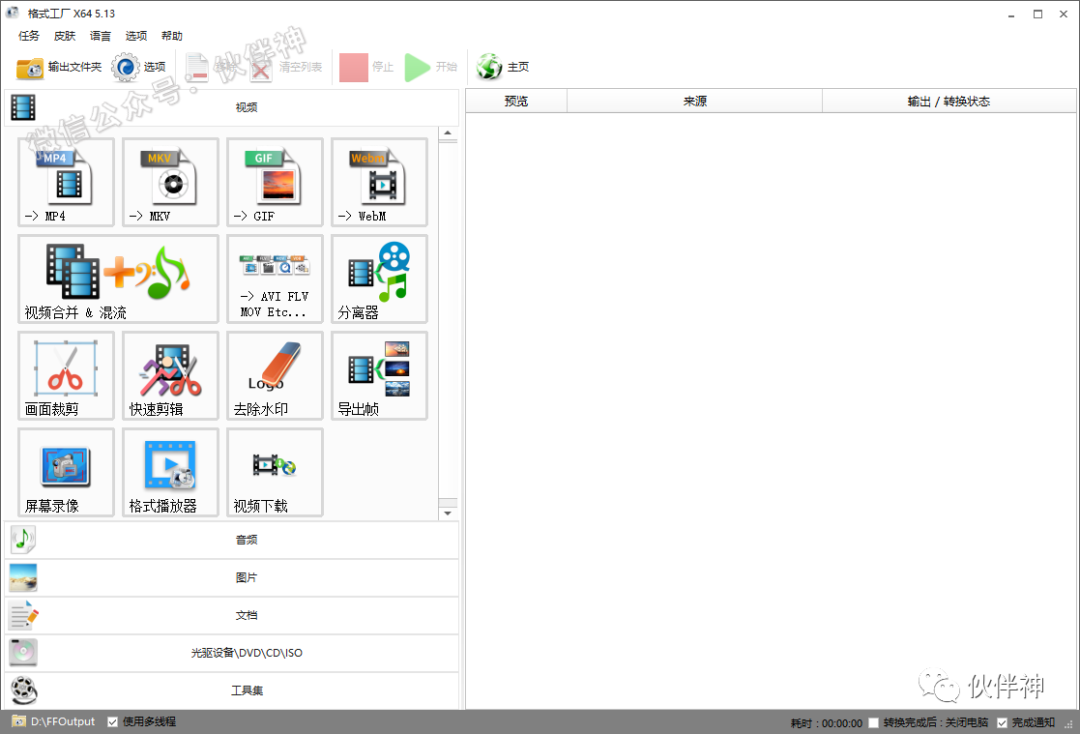Choose the GIF conversion icon
Image resolution: width=1080 pixels, height=734 pixels.
(x=275, y=182)
